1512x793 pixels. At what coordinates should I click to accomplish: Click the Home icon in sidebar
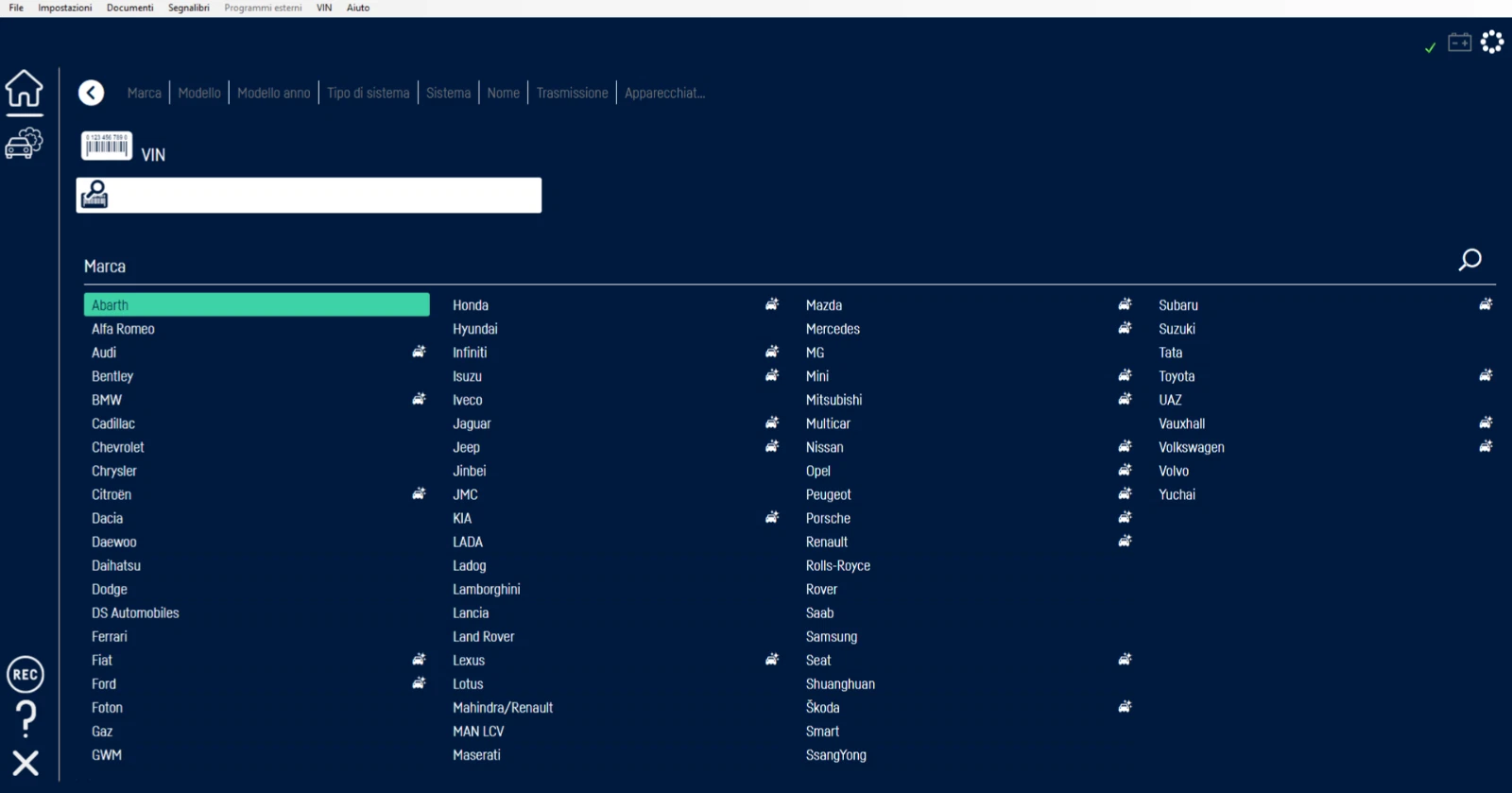click(x=25, y=90)
